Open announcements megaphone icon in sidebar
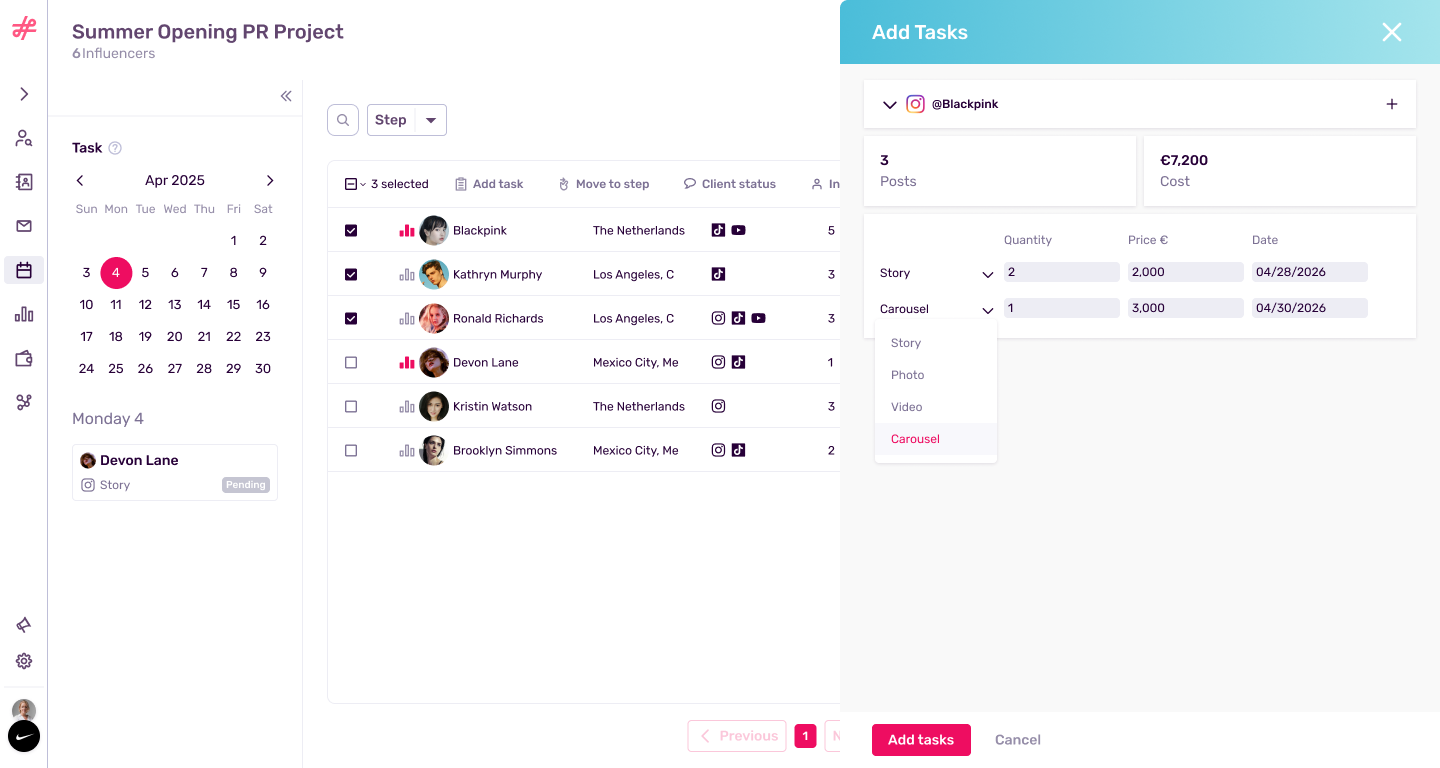Image resolution: width=1440 pixels, height=768 pixels. click(24, 625)
